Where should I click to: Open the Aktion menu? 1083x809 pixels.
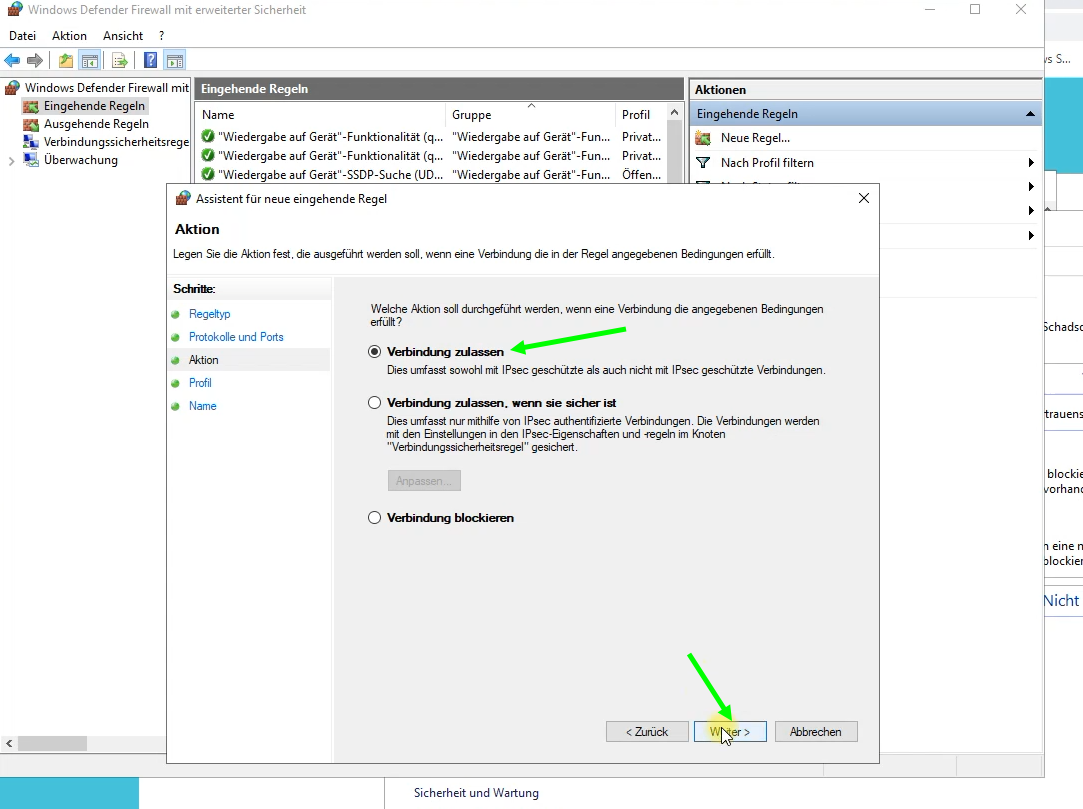(x=69, y=36)
